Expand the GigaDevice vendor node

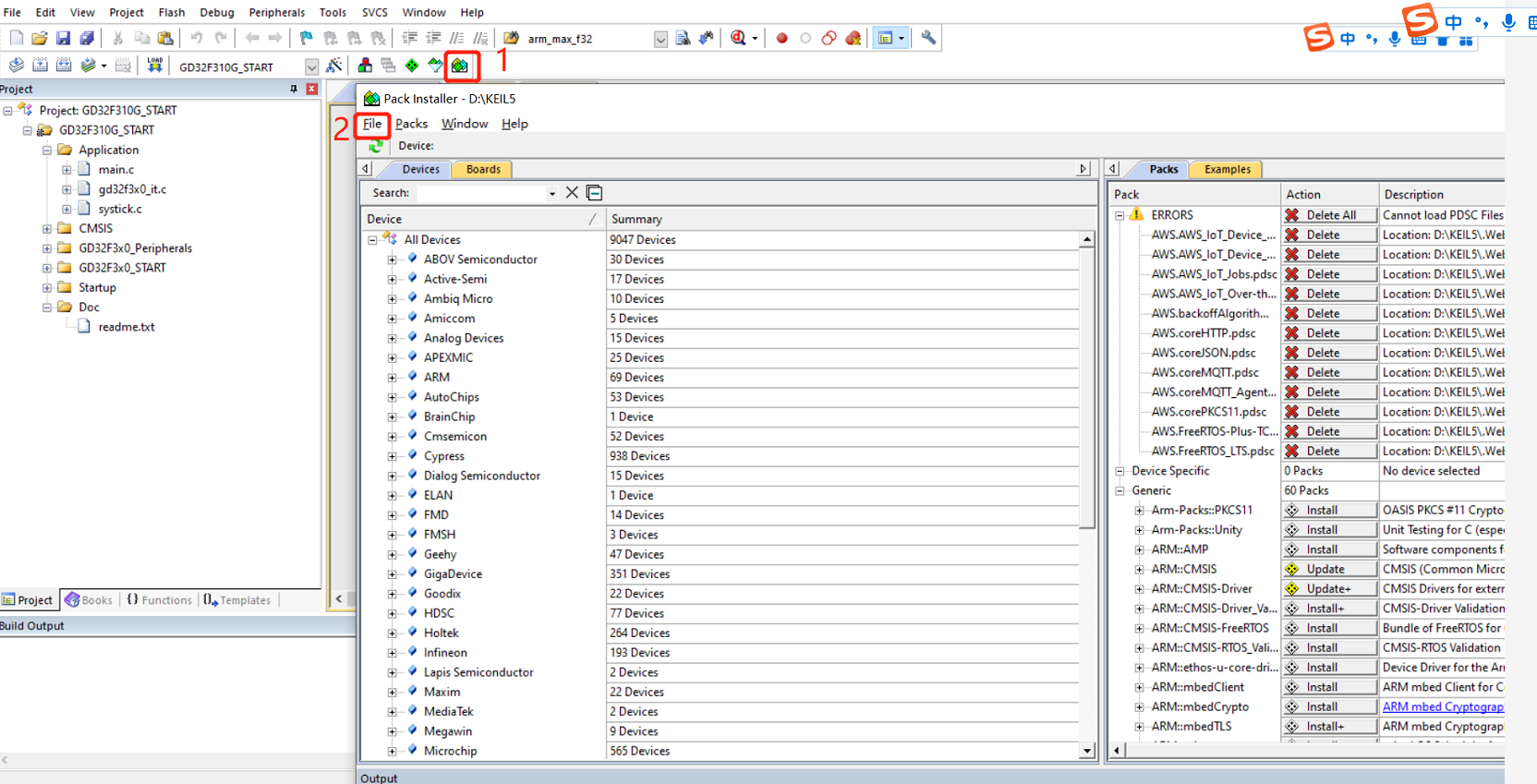click(x=393, y=573)
